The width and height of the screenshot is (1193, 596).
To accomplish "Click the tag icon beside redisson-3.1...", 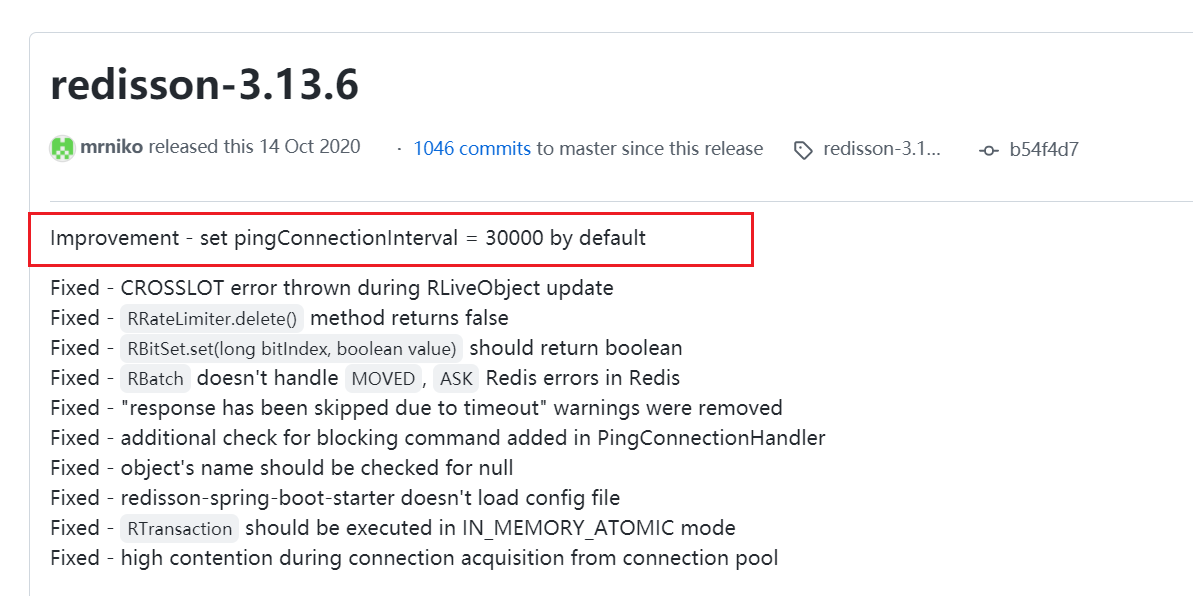I will pyautogui.click(x=803, y=149).
